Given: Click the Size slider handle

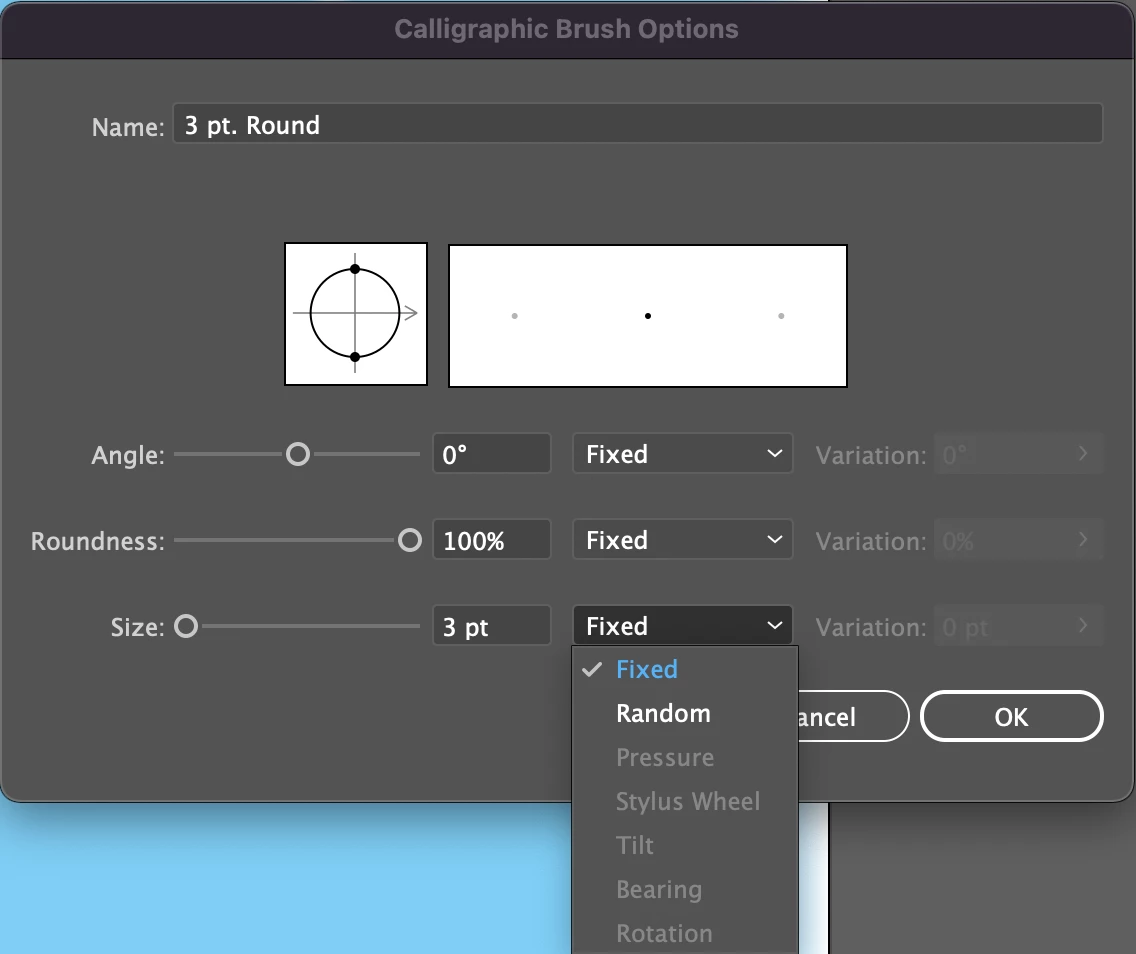Looking at the screenshot, I should click(x=186, y=627).
